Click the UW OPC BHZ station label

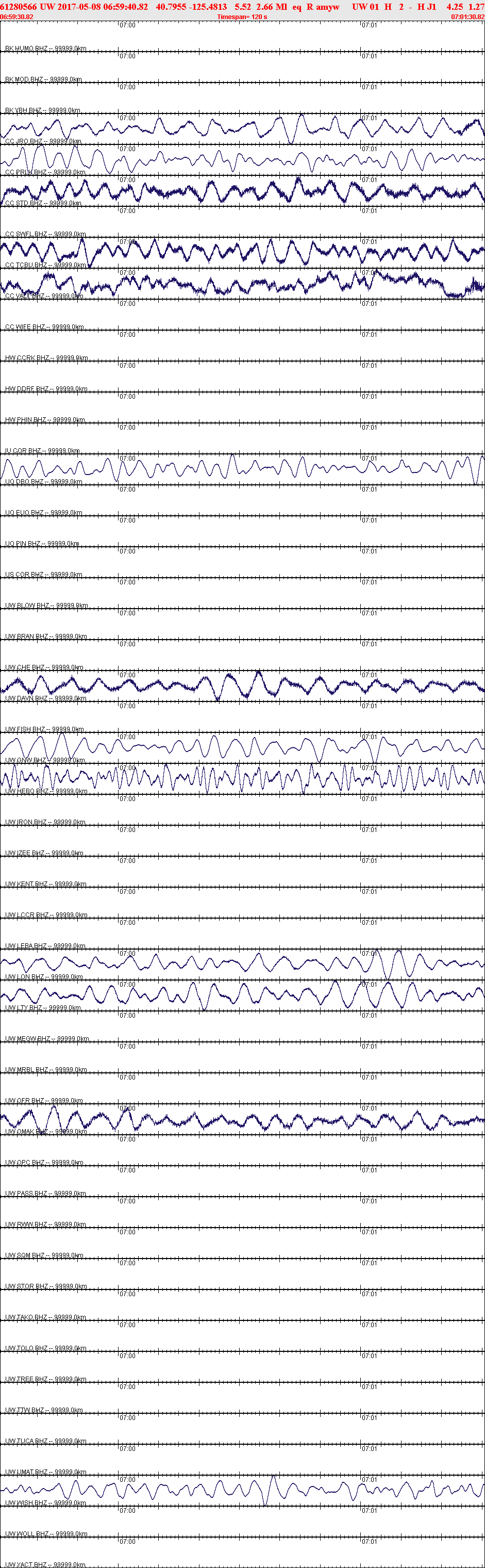44,1163
